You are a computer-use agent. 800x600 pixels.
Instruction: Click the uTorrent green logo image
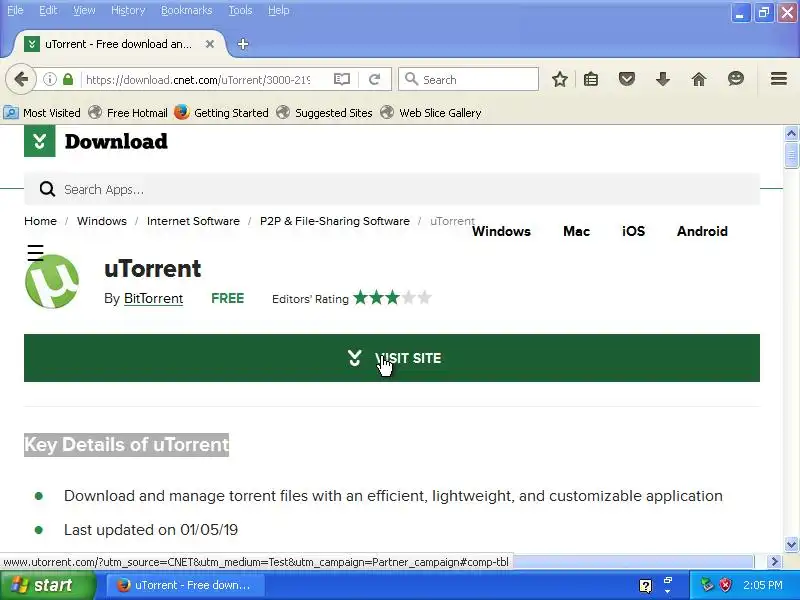52,281
